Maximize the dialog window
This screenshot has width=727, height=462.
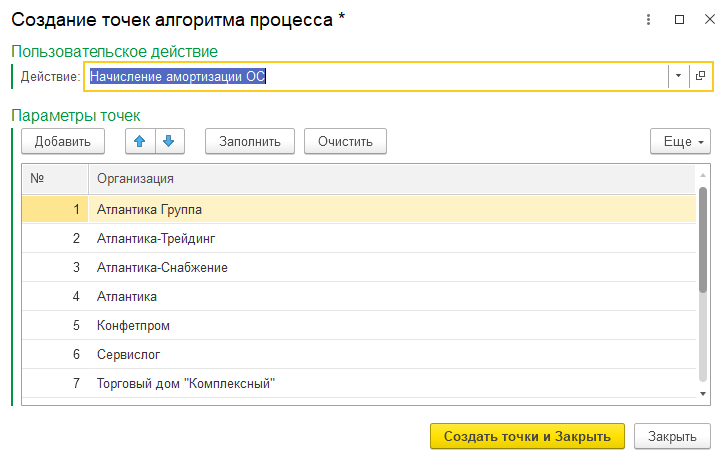pyautogui.click(x=679, y=19)
